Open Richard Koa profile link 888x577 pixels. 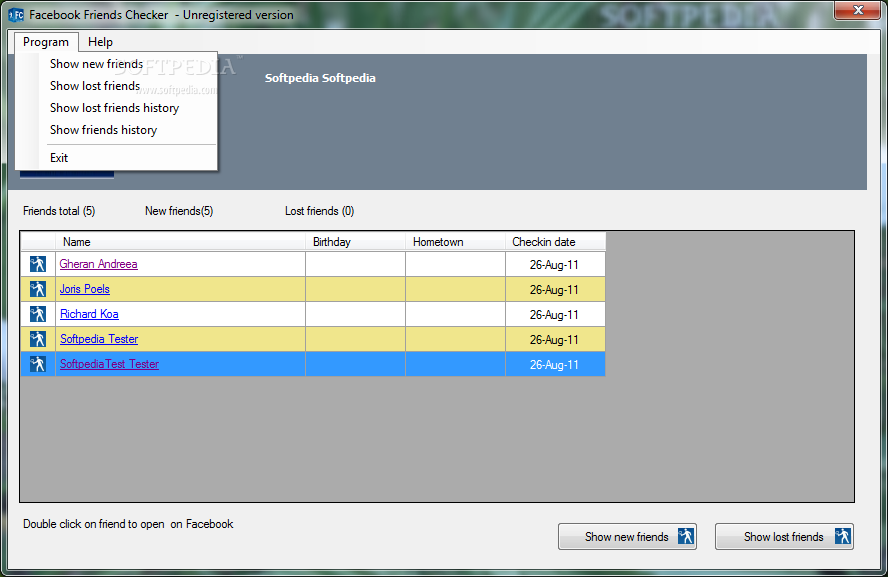click(x=89, y=314)
